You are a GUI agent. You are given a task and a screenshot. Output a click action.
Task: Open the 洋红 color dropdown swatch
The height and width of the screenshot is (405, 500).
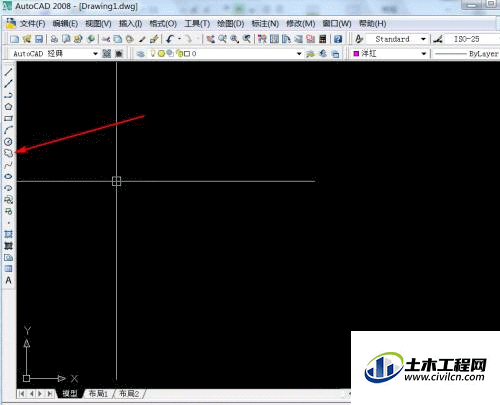356,53
